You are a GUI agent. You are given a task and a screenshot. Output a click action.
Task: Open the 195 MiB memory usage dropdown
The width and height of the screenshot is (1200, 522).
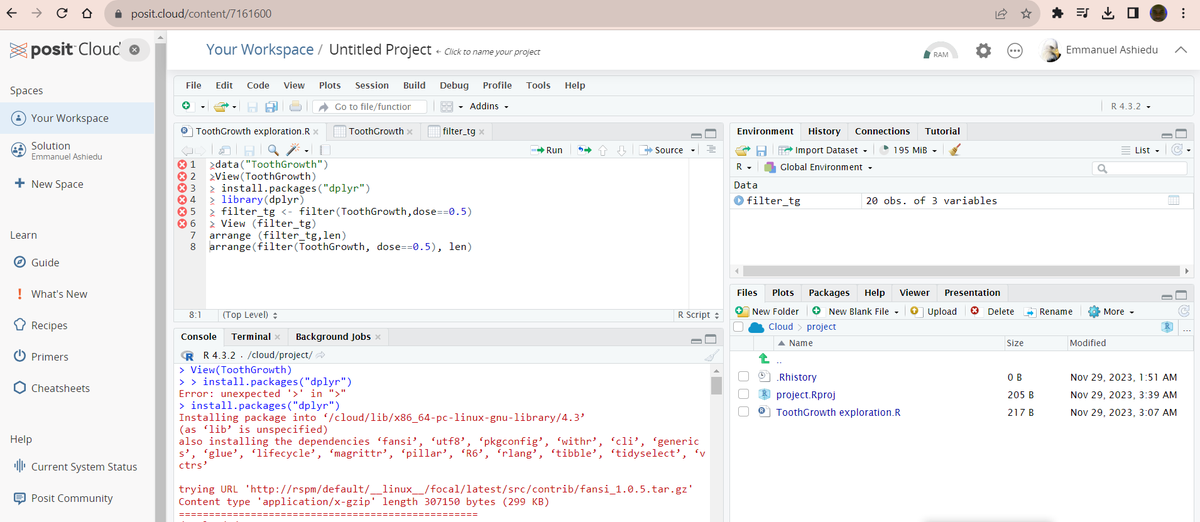click(910, 150)
